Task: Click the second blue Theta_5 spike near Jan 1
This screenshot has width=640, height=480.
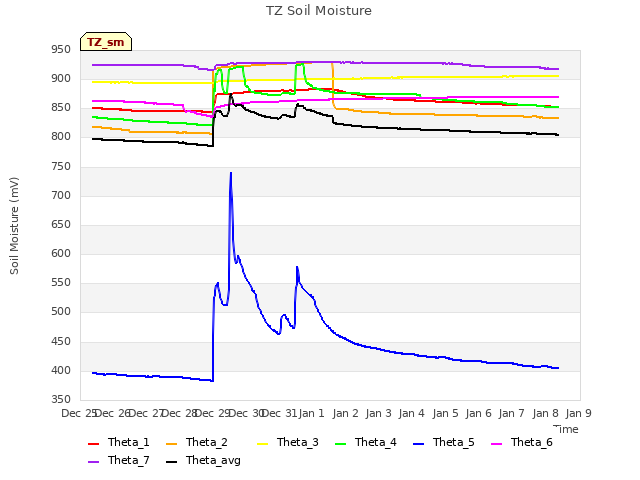Action: point(297,267)
